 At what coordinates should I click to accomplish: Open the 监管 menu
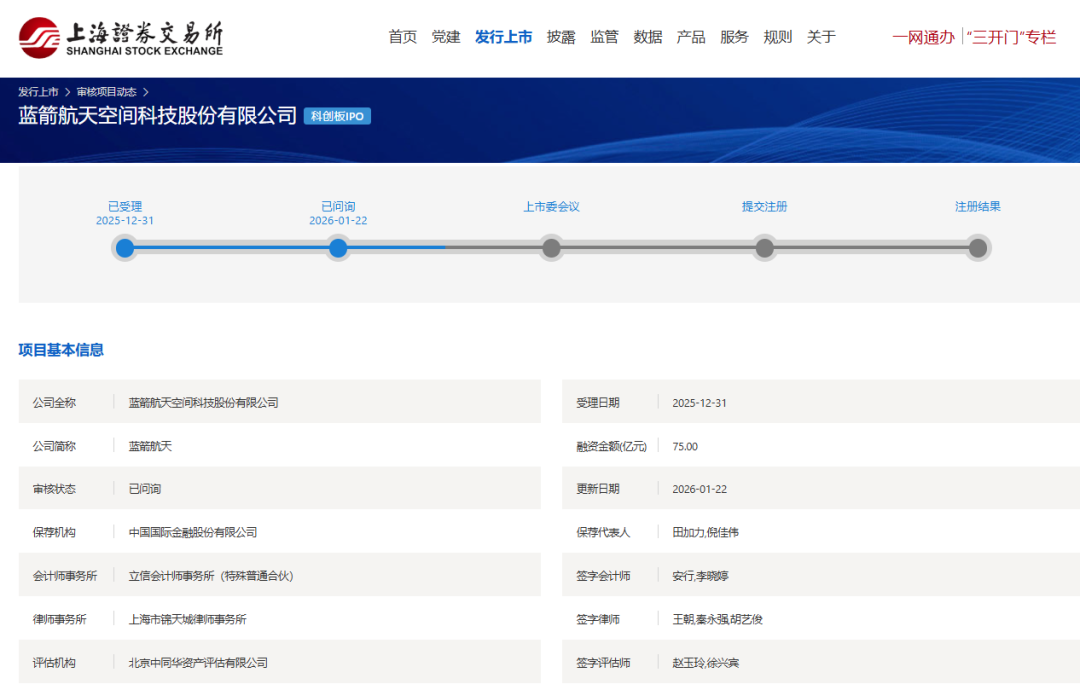tap(604, 36)
